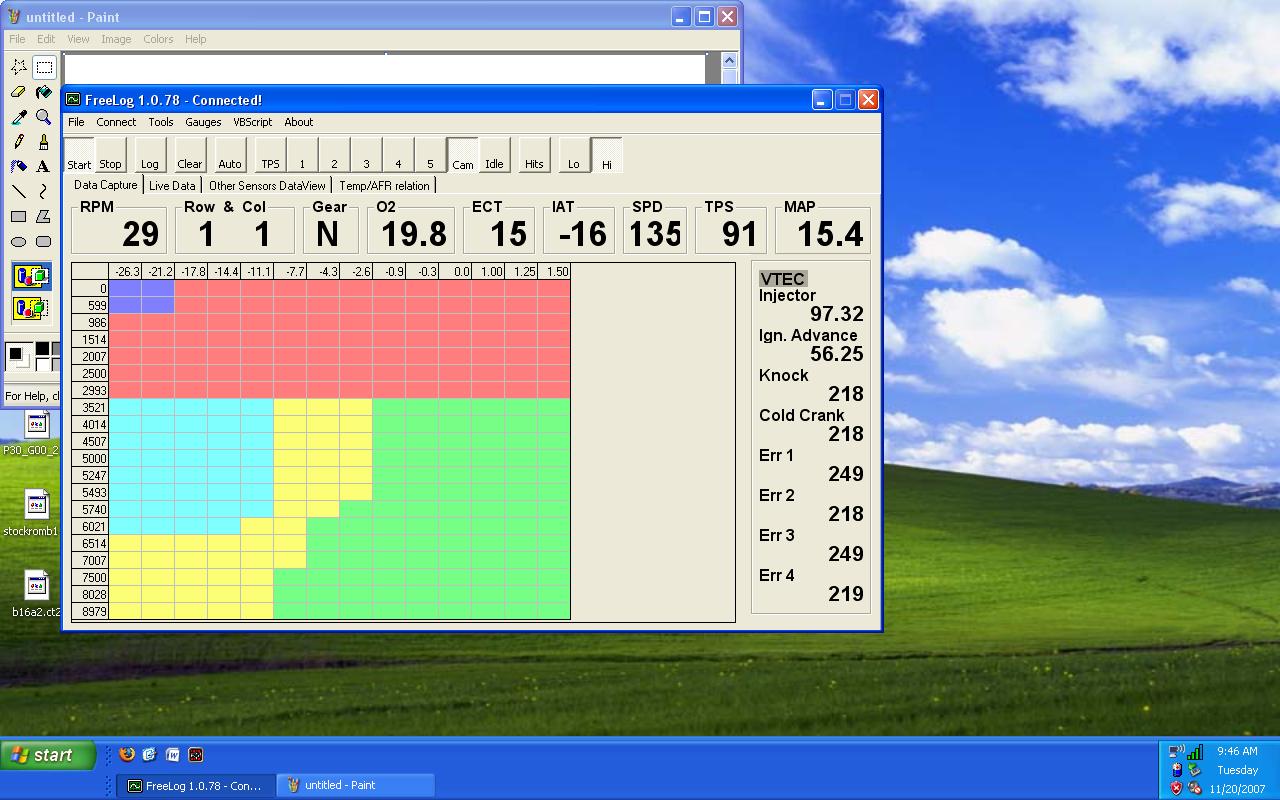
Task: Open the Connect menu in FreeLog
Action: 116,122
